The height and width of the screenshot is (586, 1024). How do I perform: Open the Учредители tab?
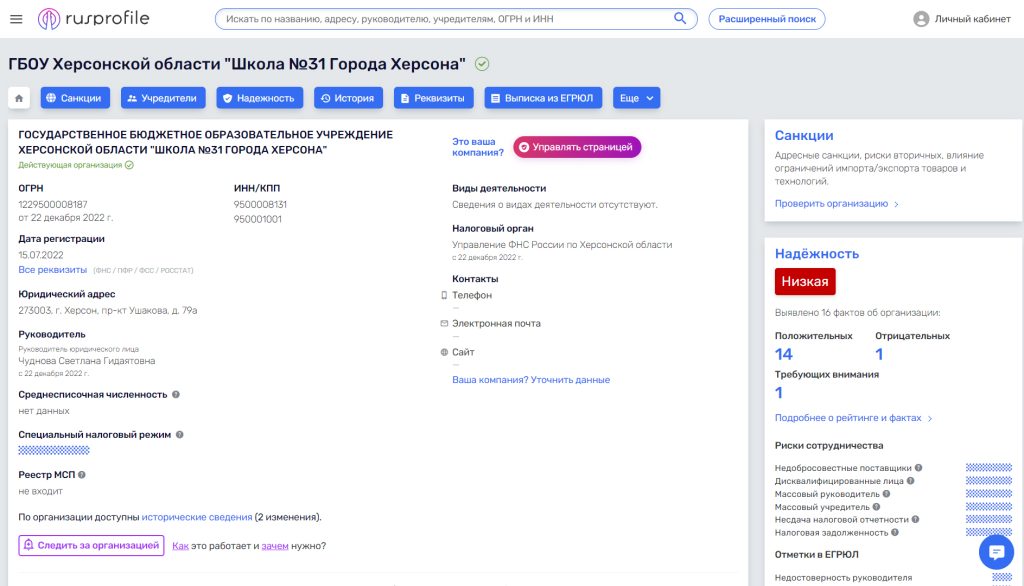click(x=164, y=98)
